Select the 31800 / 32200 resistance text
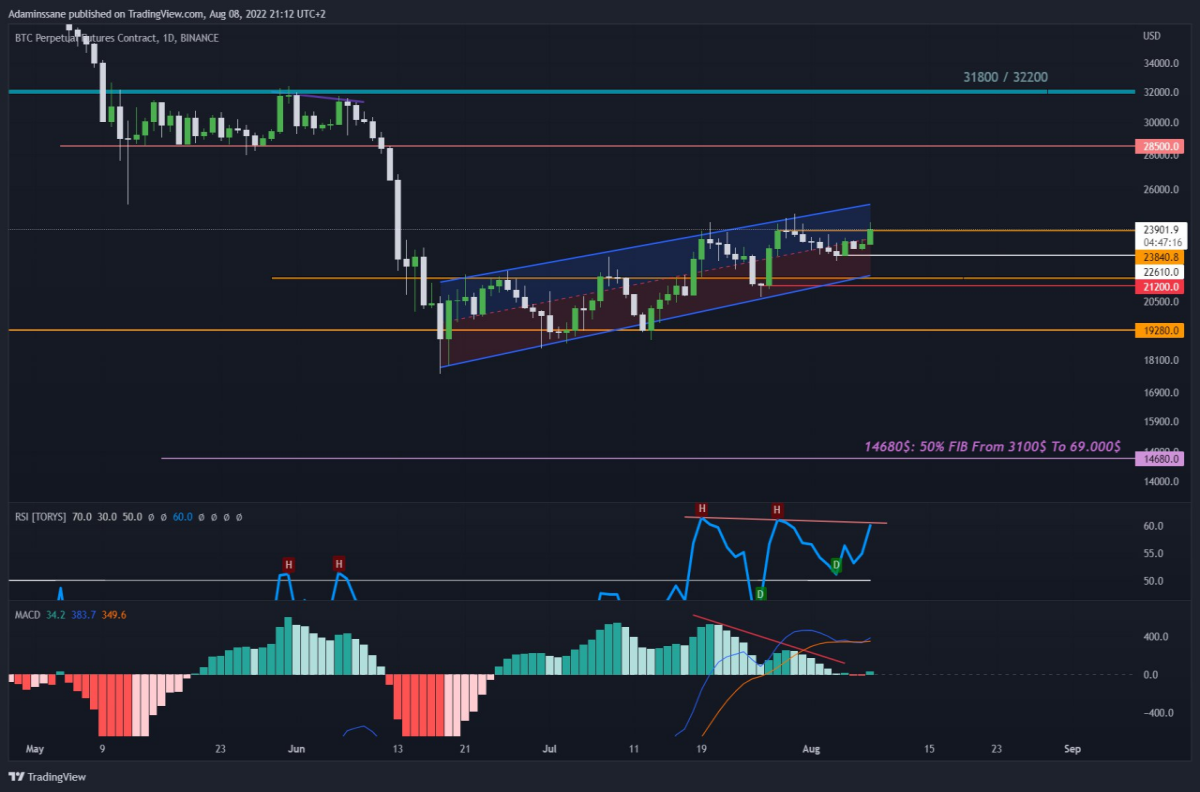This screenshot has width=1200, height=792. 1005,77
